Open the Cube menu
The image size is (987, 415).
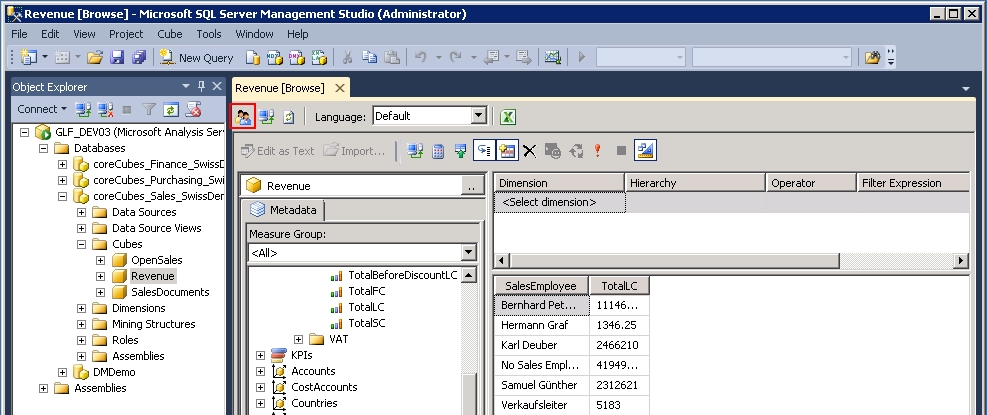pyautogui.click(x=169, y=34)
